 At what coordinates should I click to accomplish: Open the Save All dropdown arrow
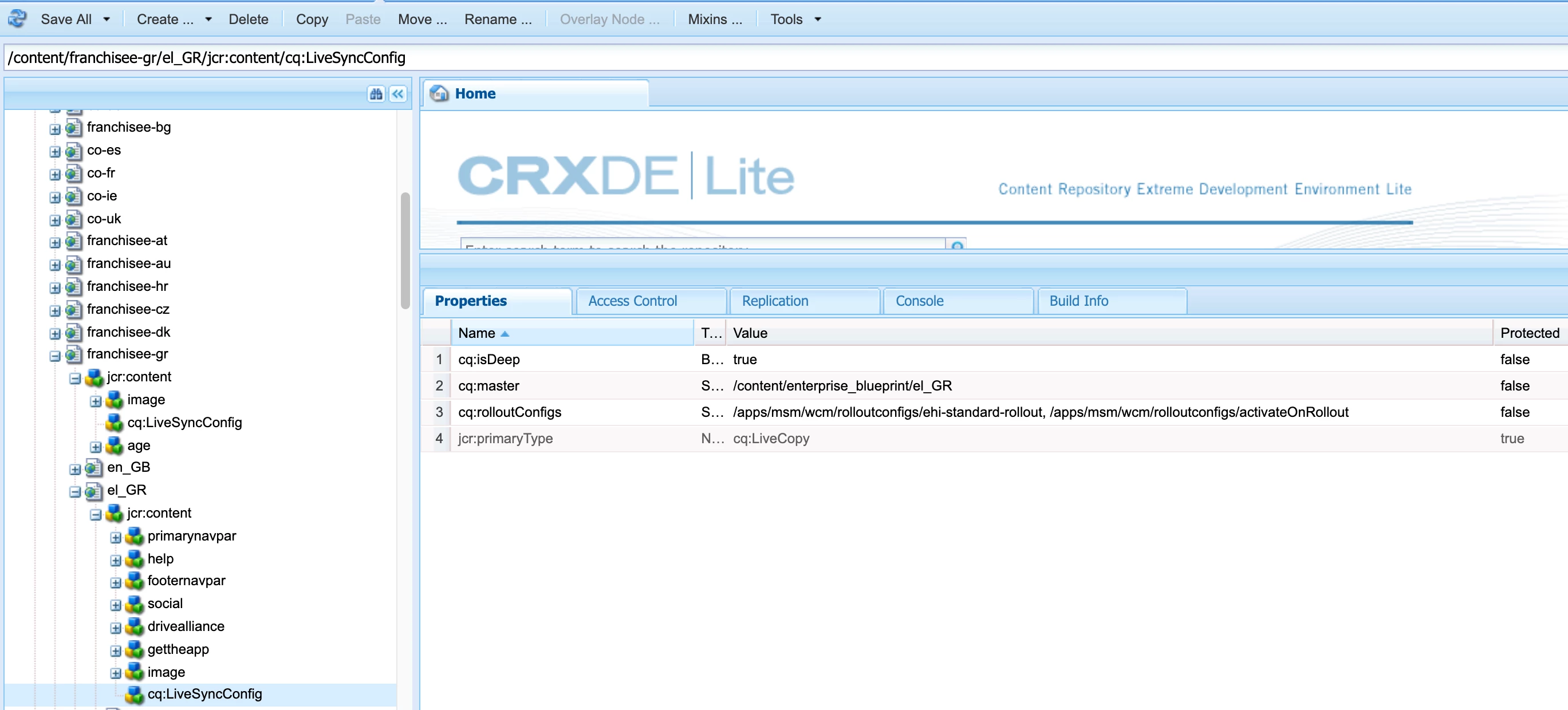[x=107, y=19]
